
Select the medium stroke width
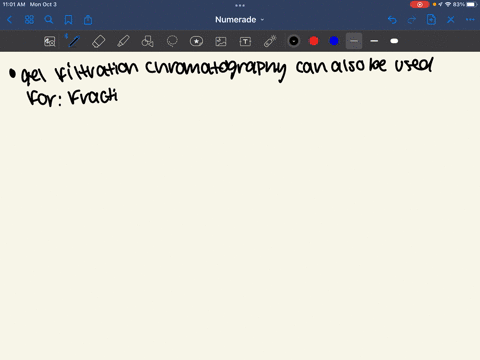click(374, 41)
